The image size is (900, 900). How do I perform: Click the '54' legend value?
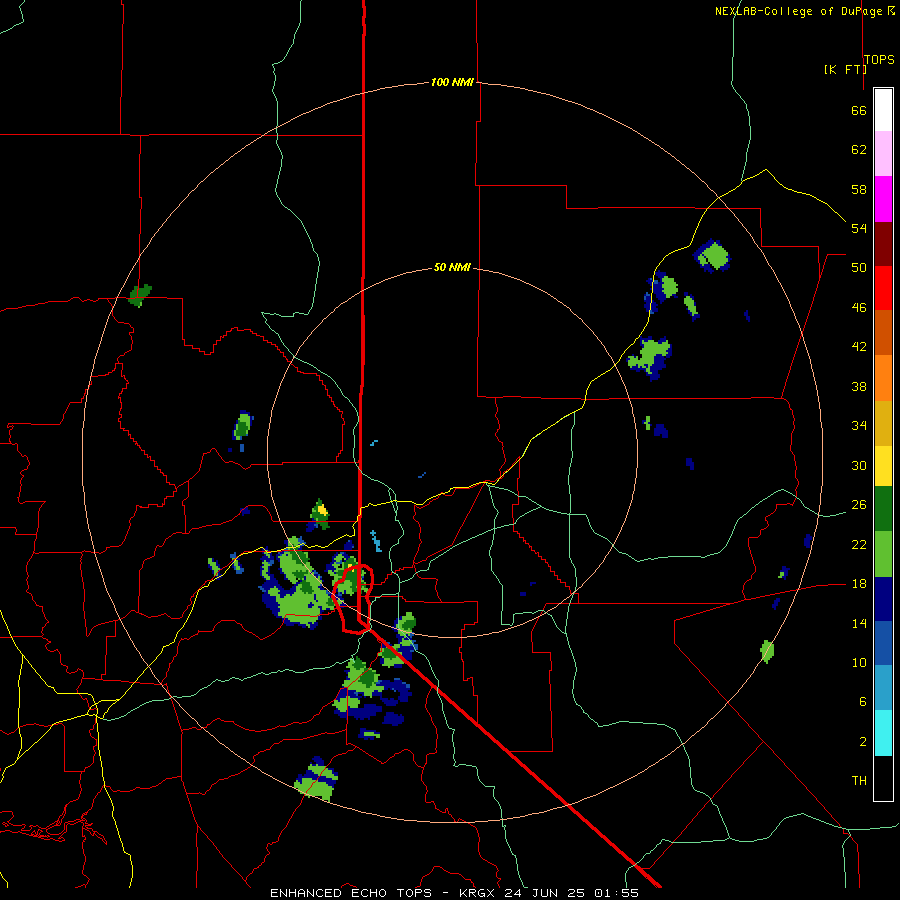click(x=859, y=228)
